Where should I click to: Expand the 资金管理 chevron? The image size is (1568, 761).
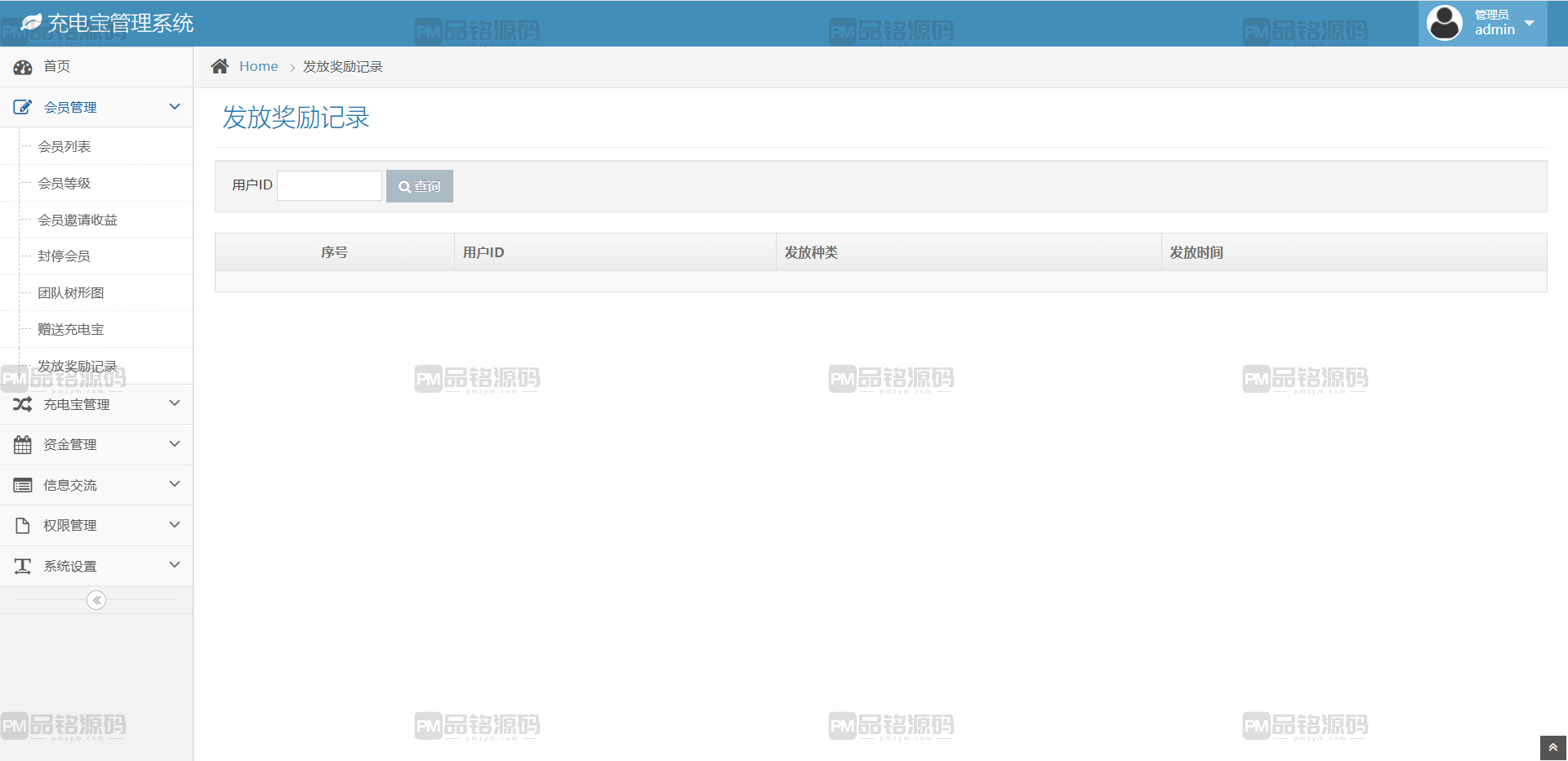(175, 444)
